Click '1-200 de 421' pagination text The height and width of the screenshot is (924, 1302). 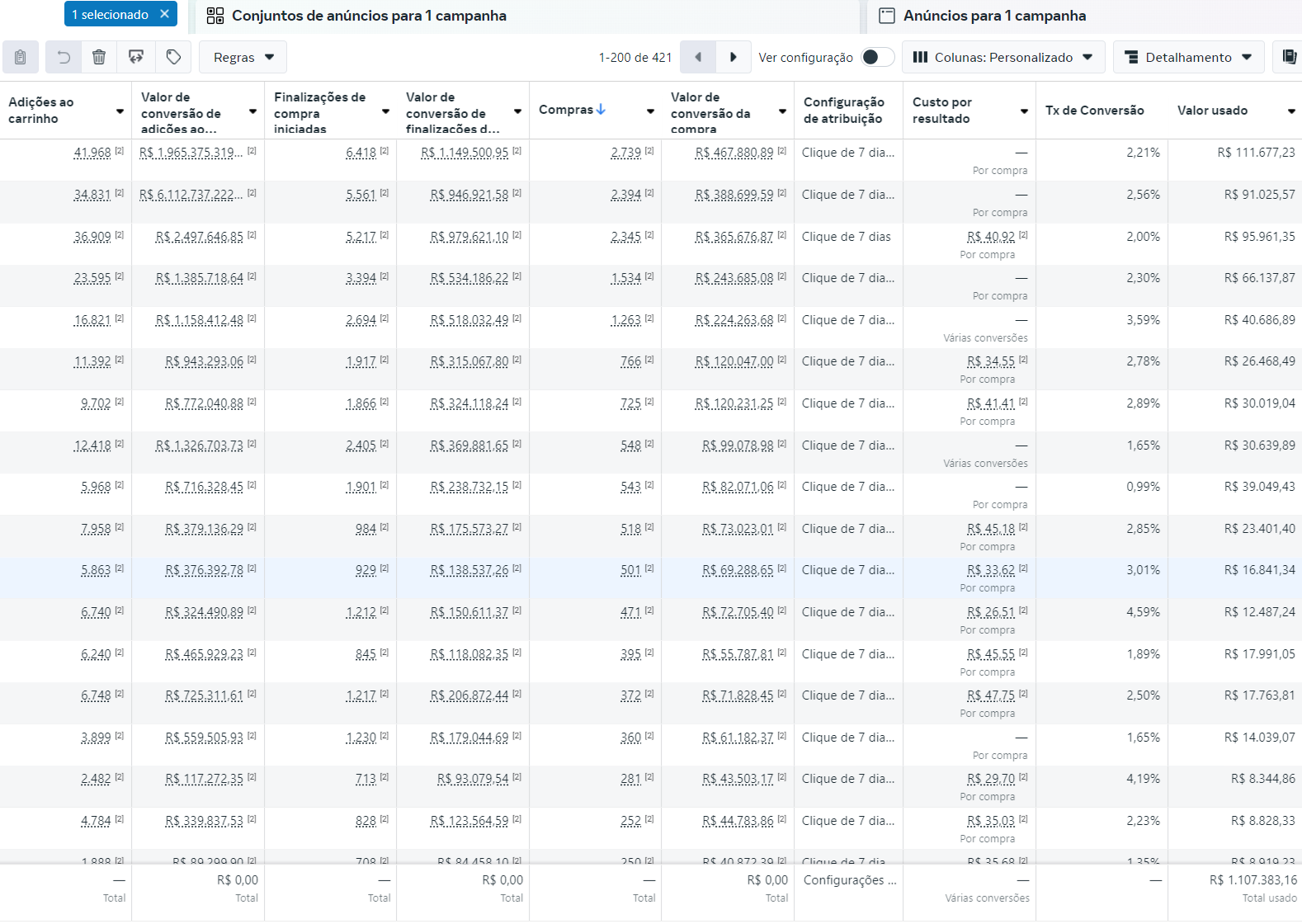click(635, 58)
